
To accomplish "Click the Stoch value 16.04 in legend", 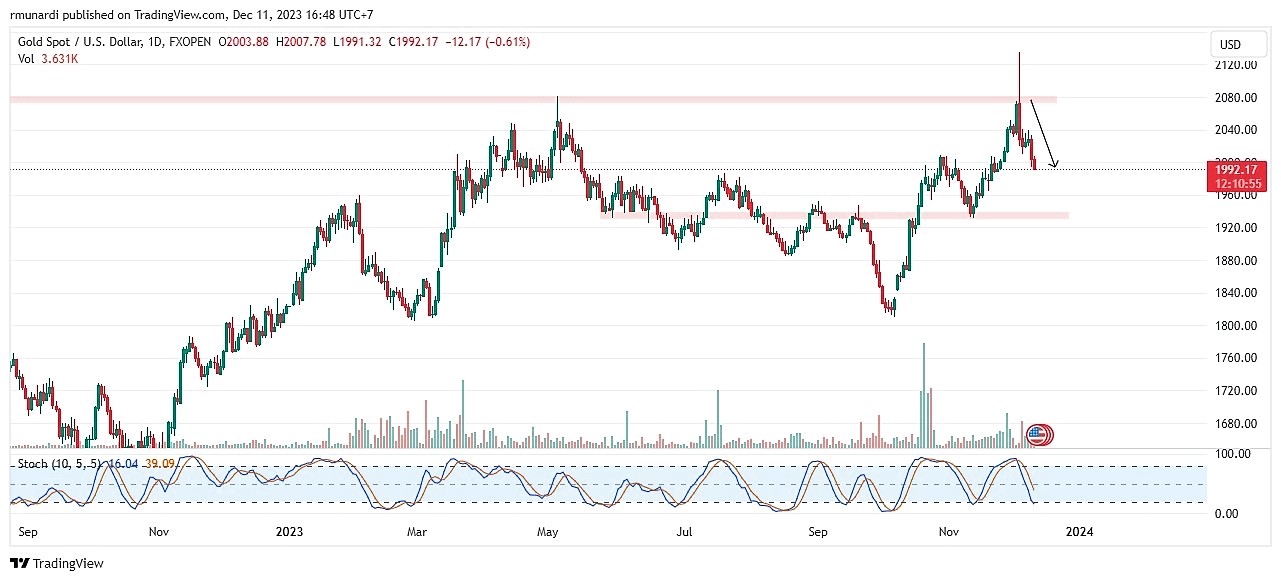I will [123, 464].
